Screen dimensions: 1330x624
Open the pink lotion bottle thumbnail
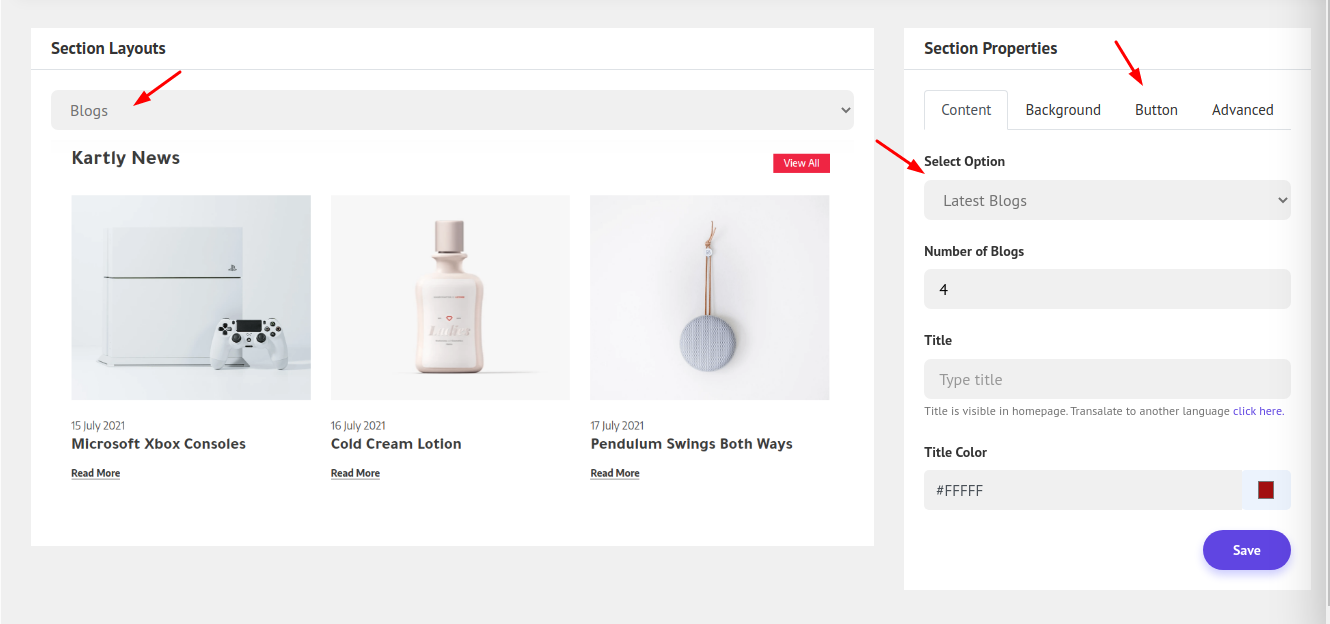coord(450,297)
